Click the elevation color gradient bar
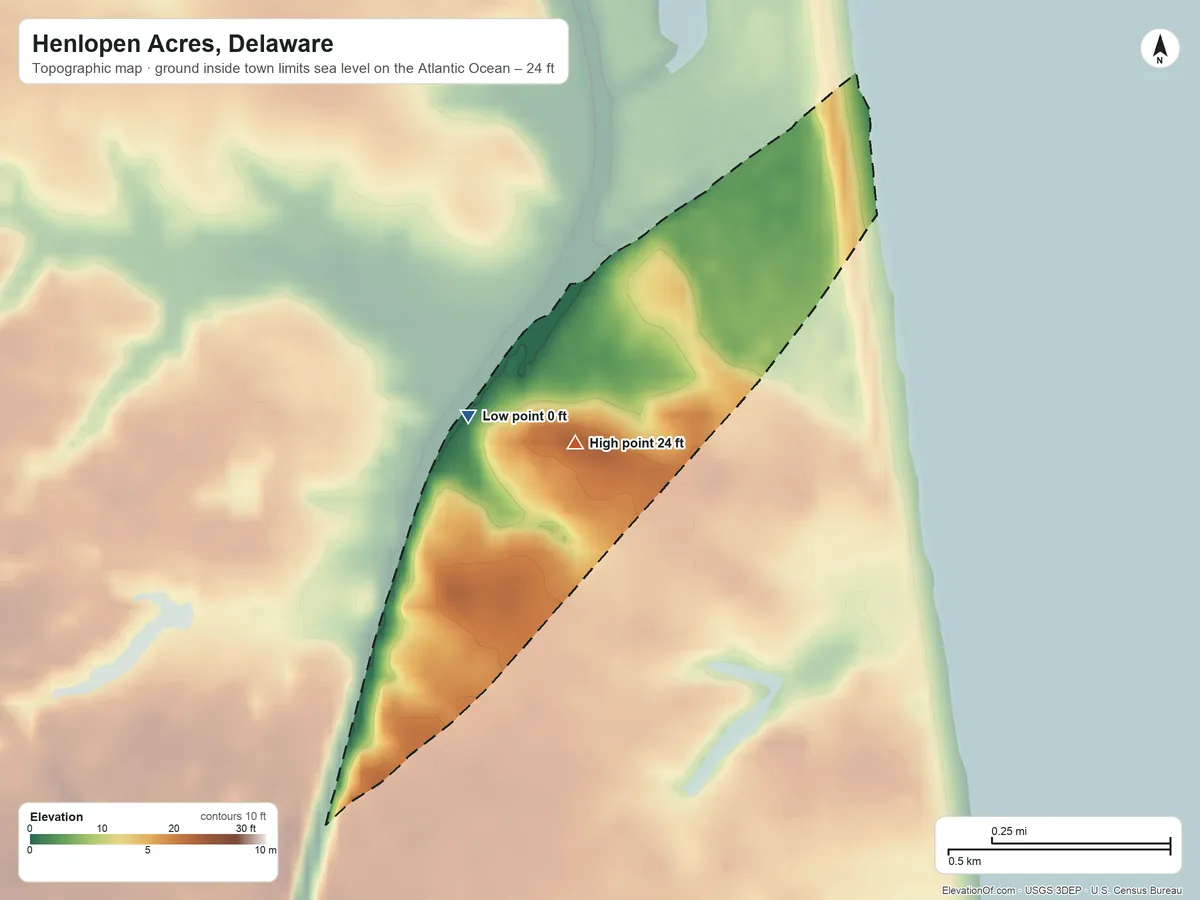Screen dimensions: 1200x900 (148, 840)
